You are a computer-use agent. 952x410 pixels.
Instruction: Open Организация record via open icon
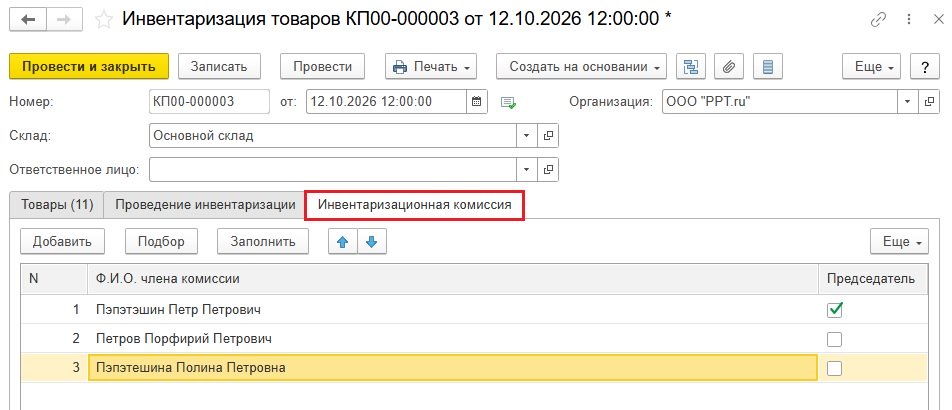[x=928, y=101]
